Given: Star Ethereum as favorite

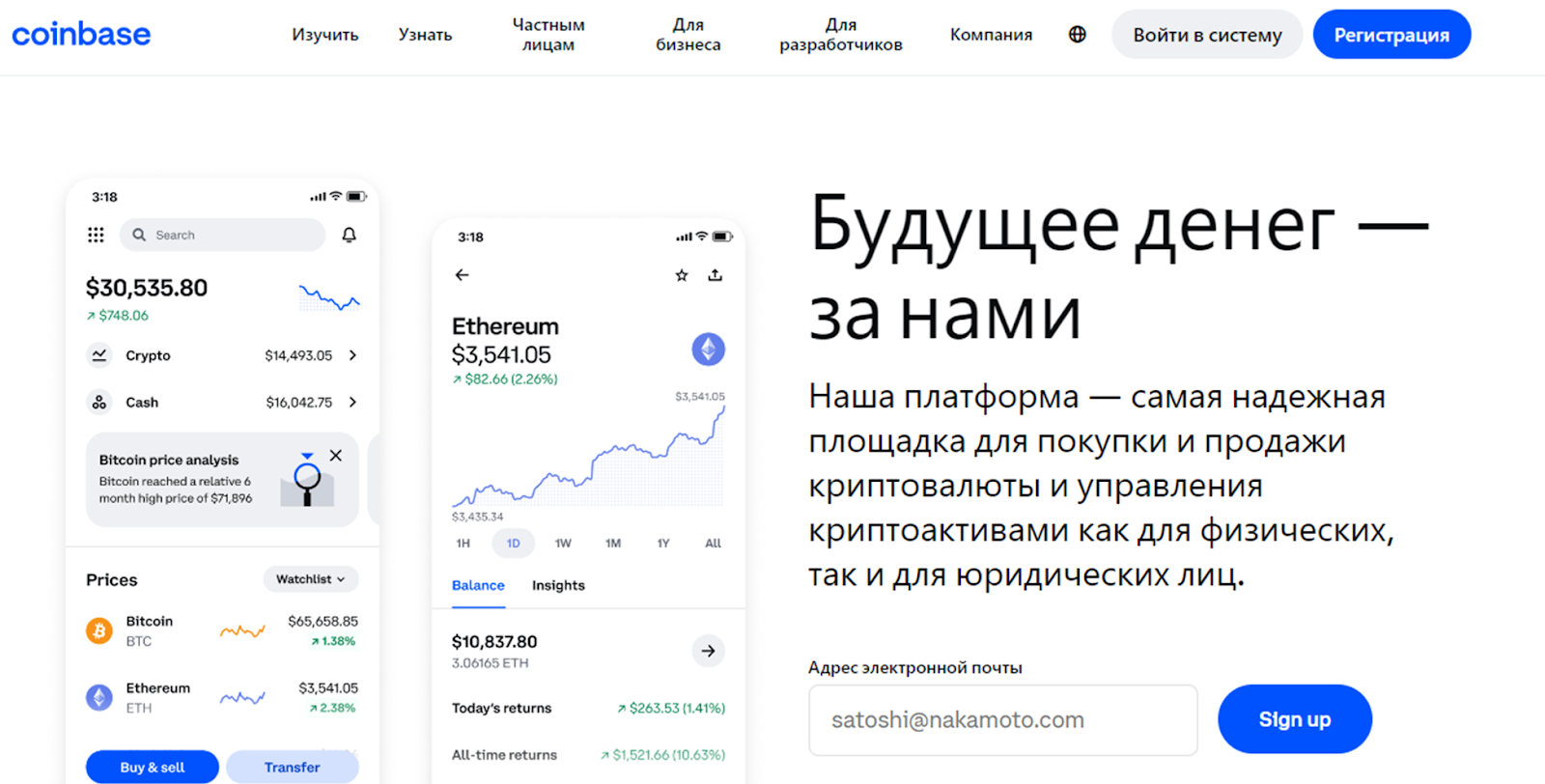Looking at the screenshot, I should pyautogui.click(x=682, y=275).
